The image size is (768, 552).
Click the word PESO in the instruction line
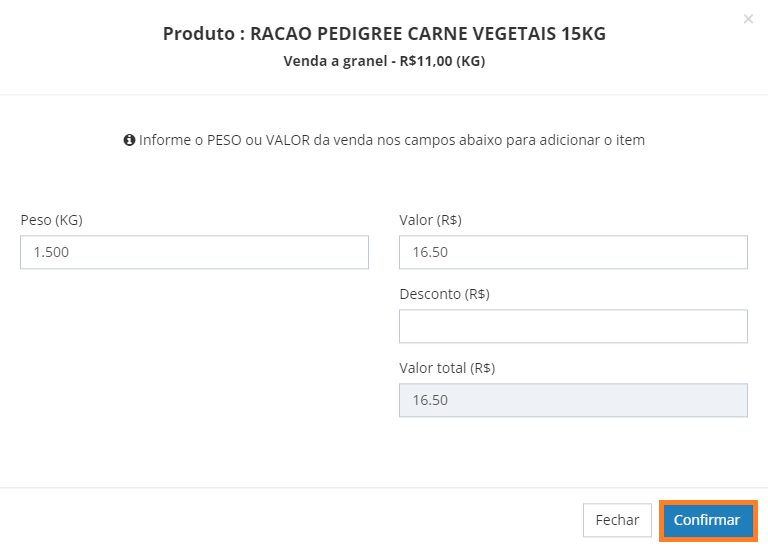(224, 140)
